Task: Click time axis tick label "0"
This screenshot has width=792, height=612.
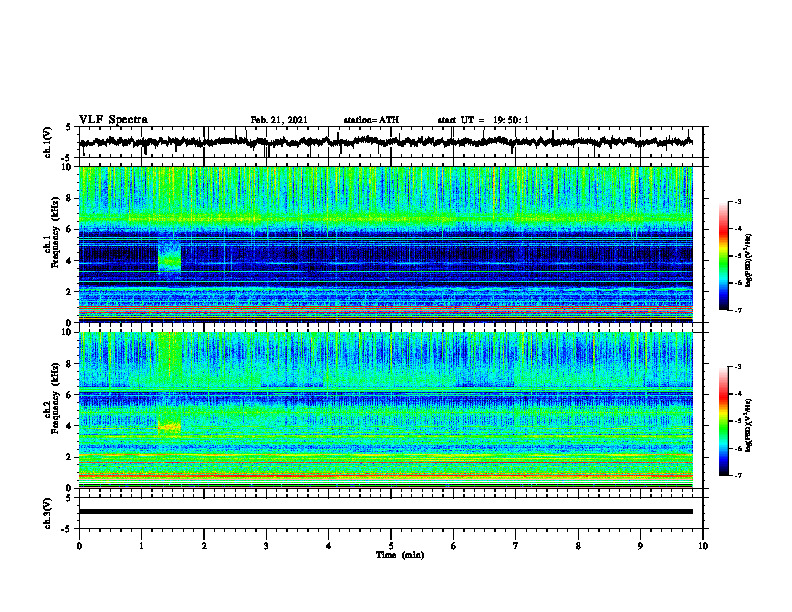Action: pos(79,546)
